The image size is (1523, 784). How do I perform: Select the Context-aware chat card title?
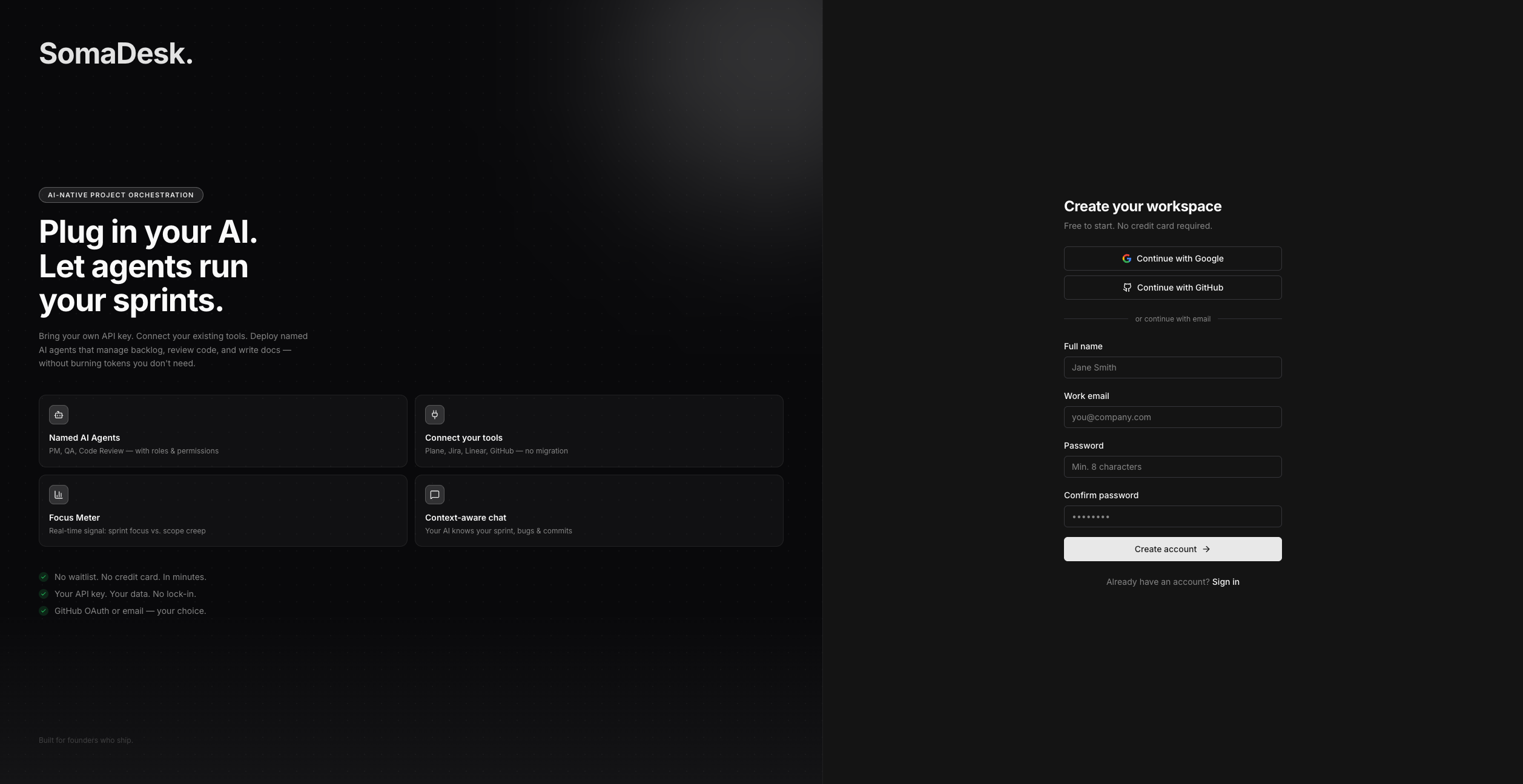(466, 518)
